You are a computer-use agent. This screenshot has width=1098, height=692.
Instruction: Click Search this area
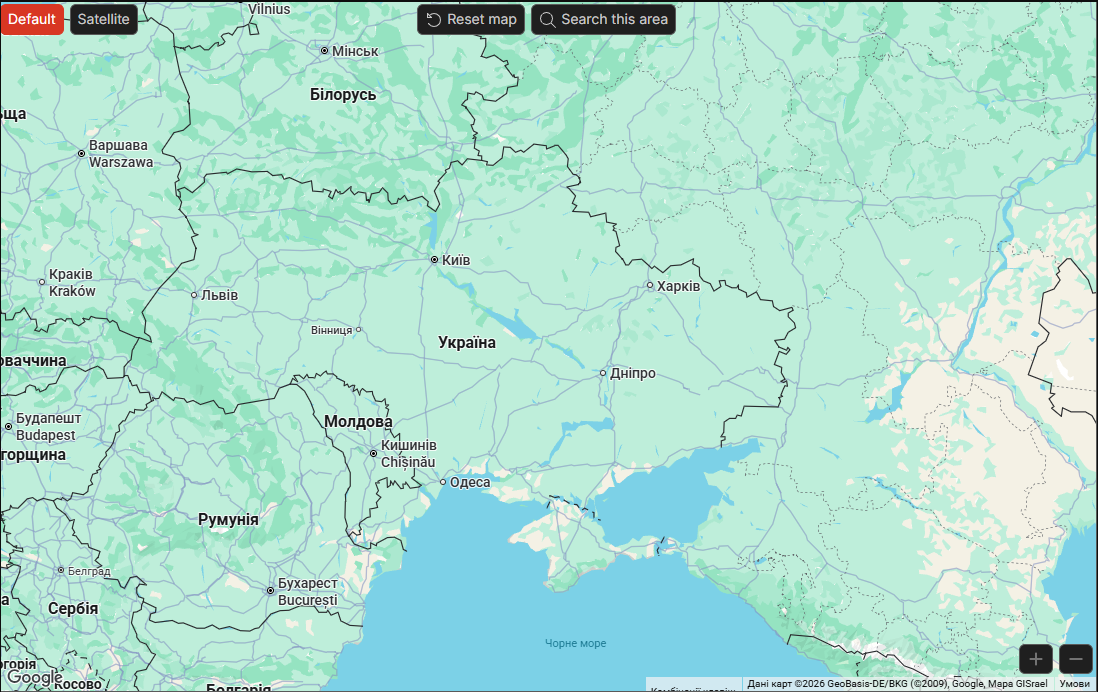(604, 20)
